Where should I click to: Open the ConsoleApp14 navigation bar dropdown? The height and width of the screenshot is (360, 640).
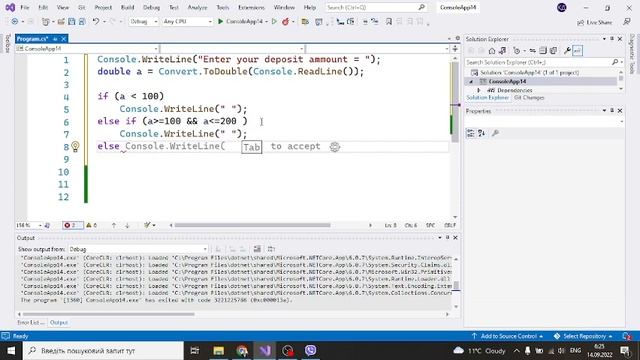pyautogui.click(x=87, y=49)
